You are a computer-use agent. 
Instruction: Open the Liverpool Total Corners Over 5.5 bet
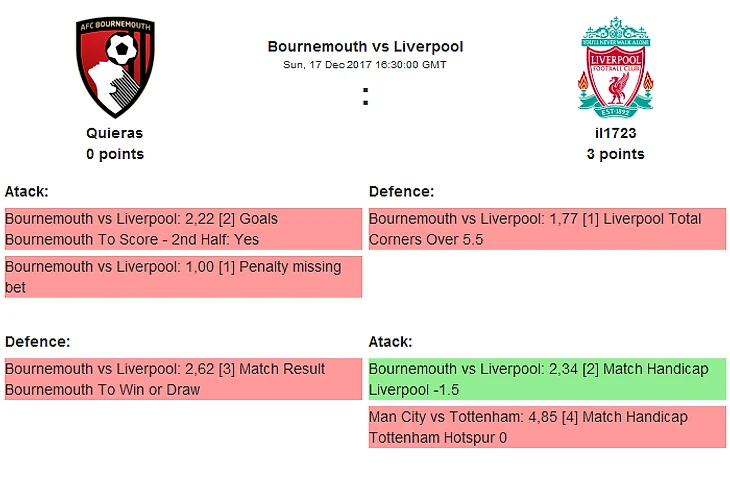[x=547, y=229]
